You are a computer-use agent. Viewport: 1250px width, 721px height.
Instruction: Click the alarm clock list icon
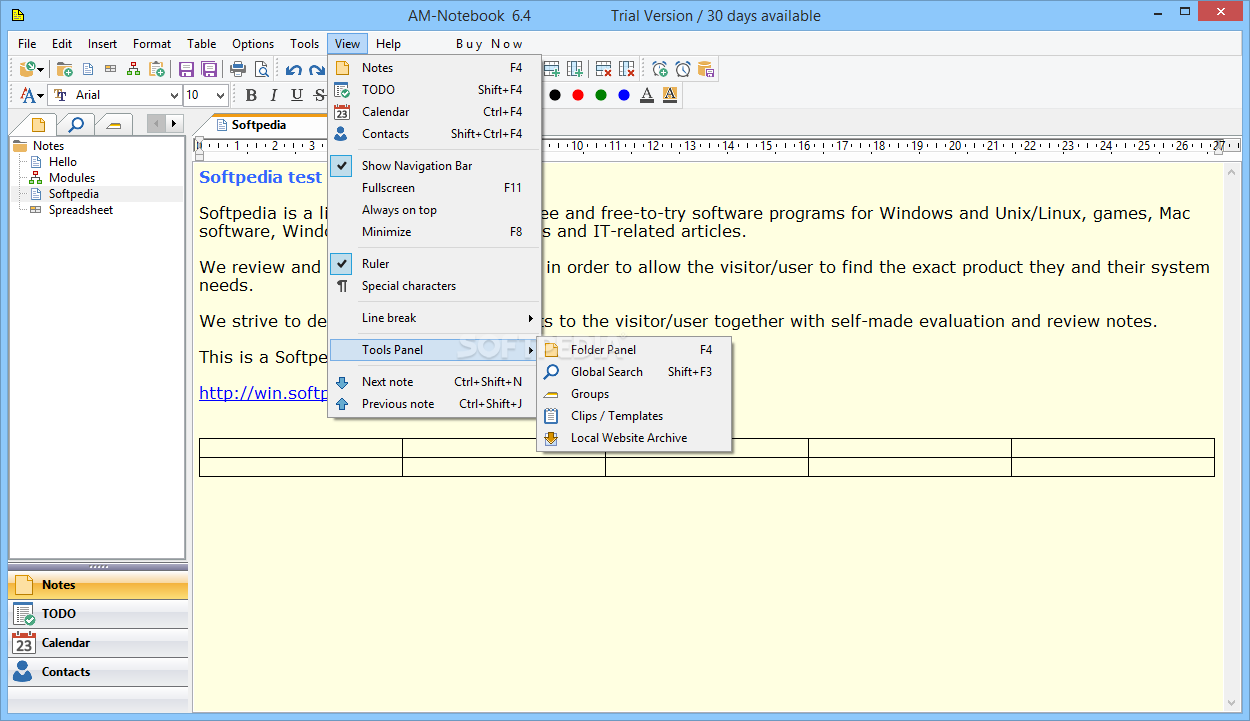point(683,69)
